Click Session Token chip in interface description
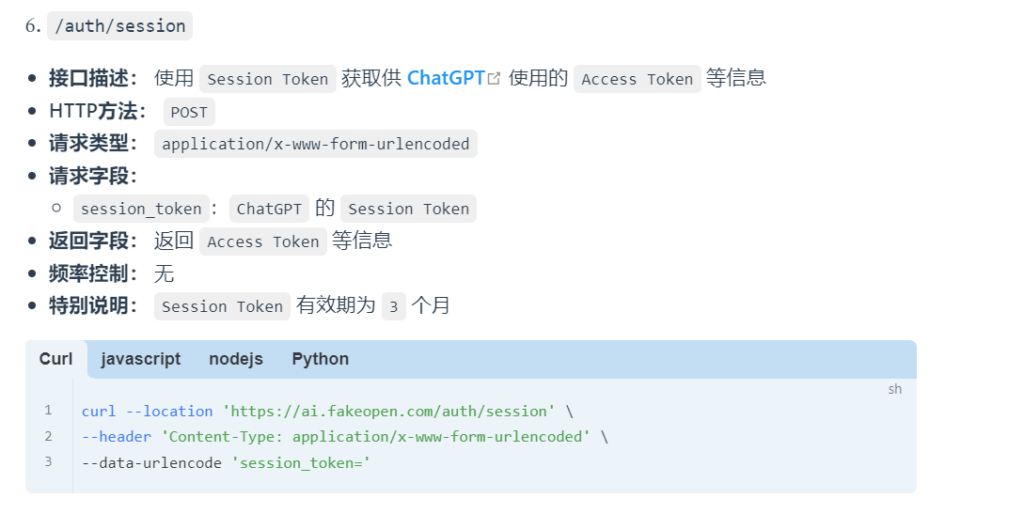The image size is (1024, 514). pyautogui.click(x=267, y=79)
